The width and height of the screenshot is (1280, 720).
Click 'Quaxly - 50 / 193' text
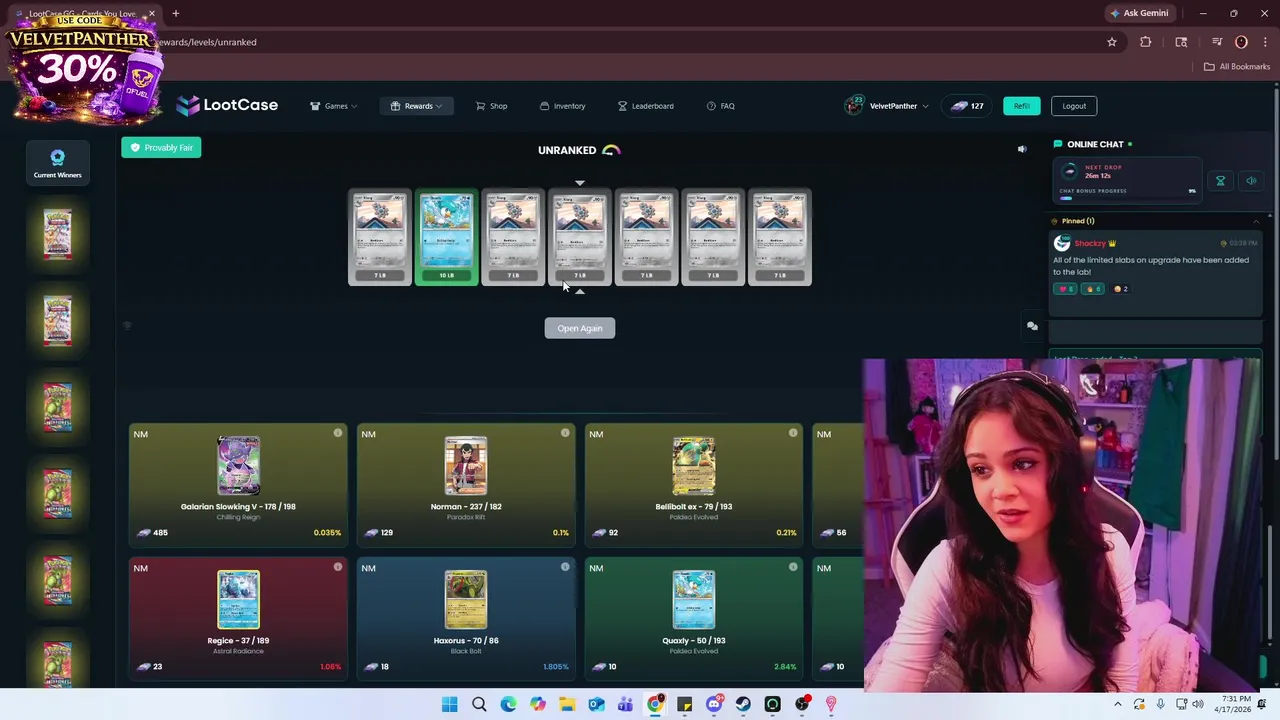click(693, 641)
